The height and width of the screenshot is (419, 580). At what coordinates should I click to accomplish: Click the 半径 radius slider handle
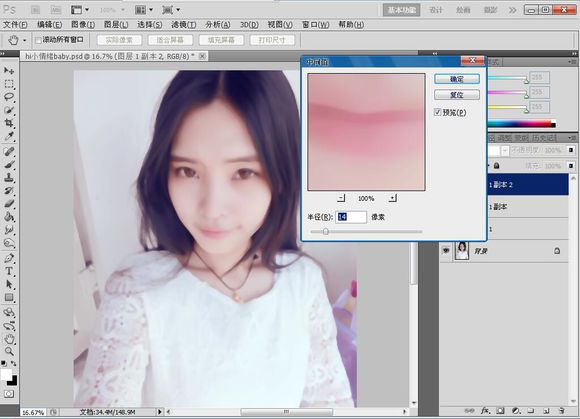point(326,232)
